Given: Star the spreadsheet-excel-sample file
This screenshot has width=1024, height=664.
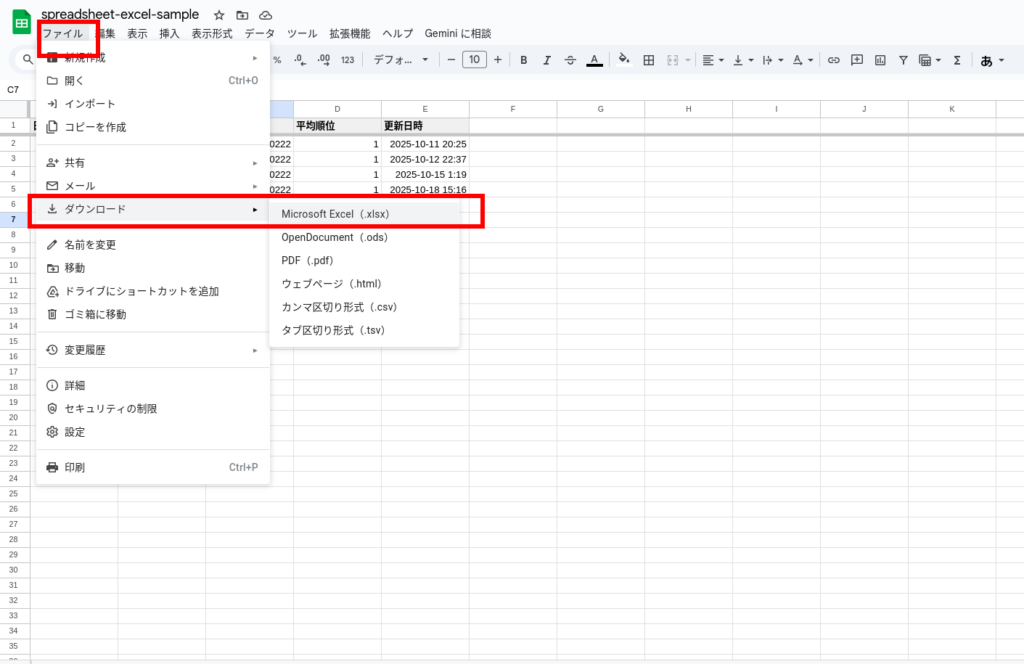Looking at the screenshot, I should tap(218, 14).
